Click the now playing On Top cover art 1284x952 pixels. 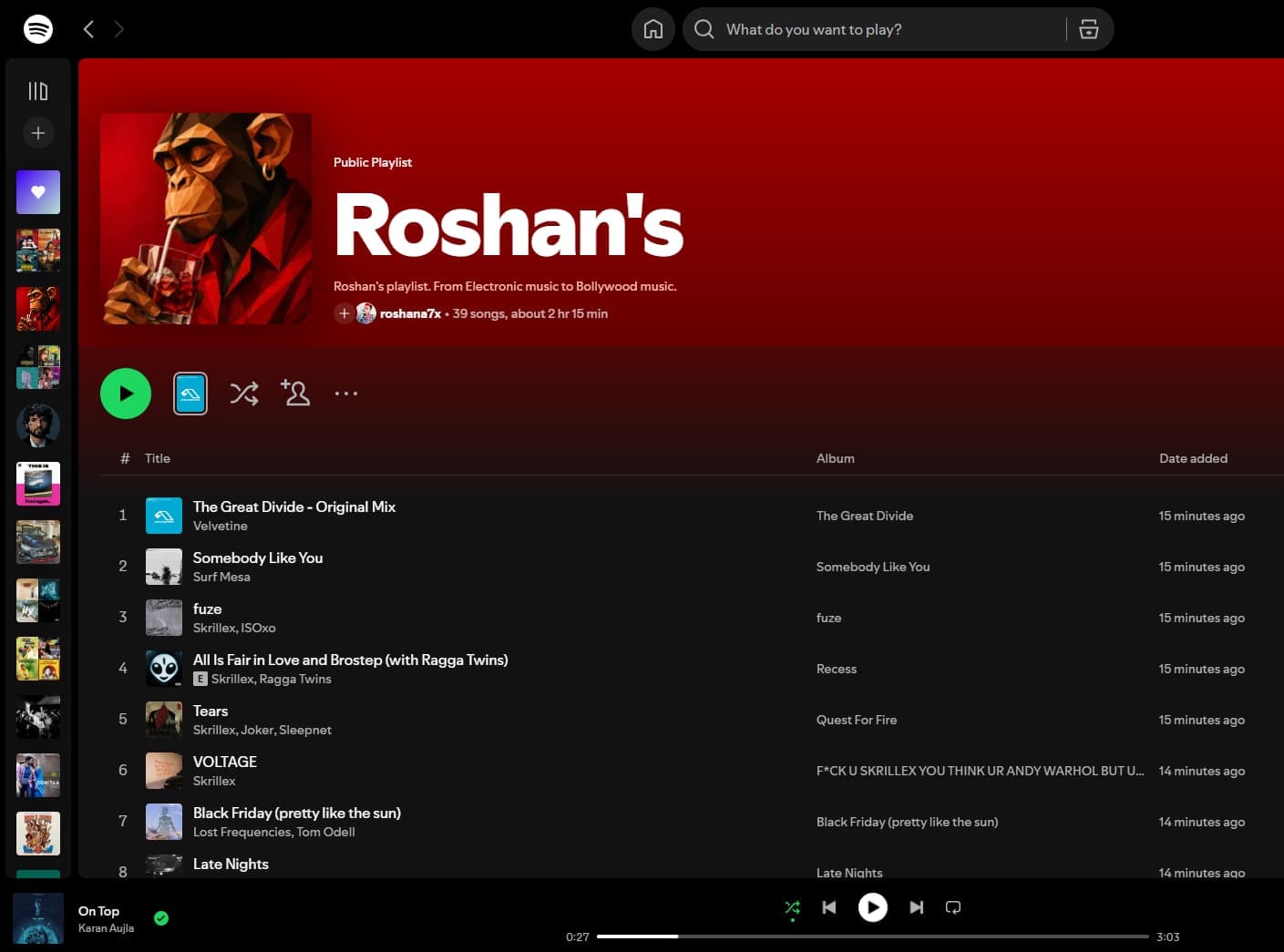click(x=38, y=918)
